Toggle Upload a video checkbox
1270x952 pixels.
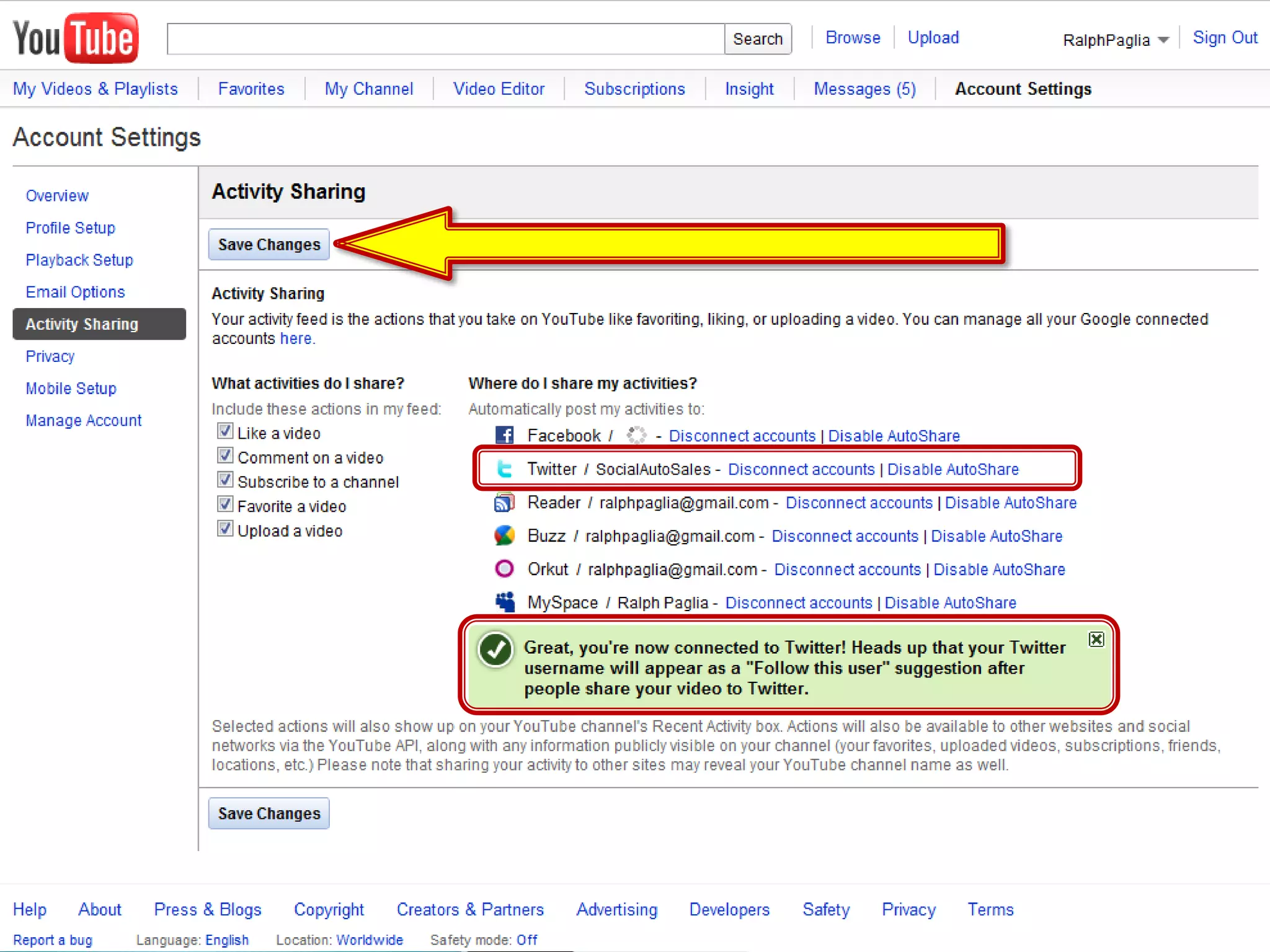(225, 529)
